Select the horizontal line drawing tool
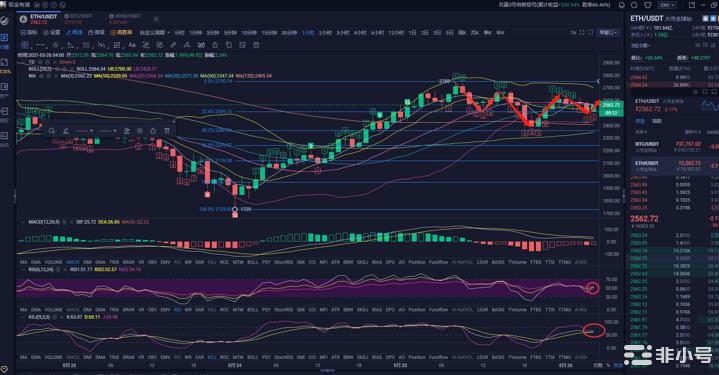Viewport: 719px width, 375px height. [40, 45]
